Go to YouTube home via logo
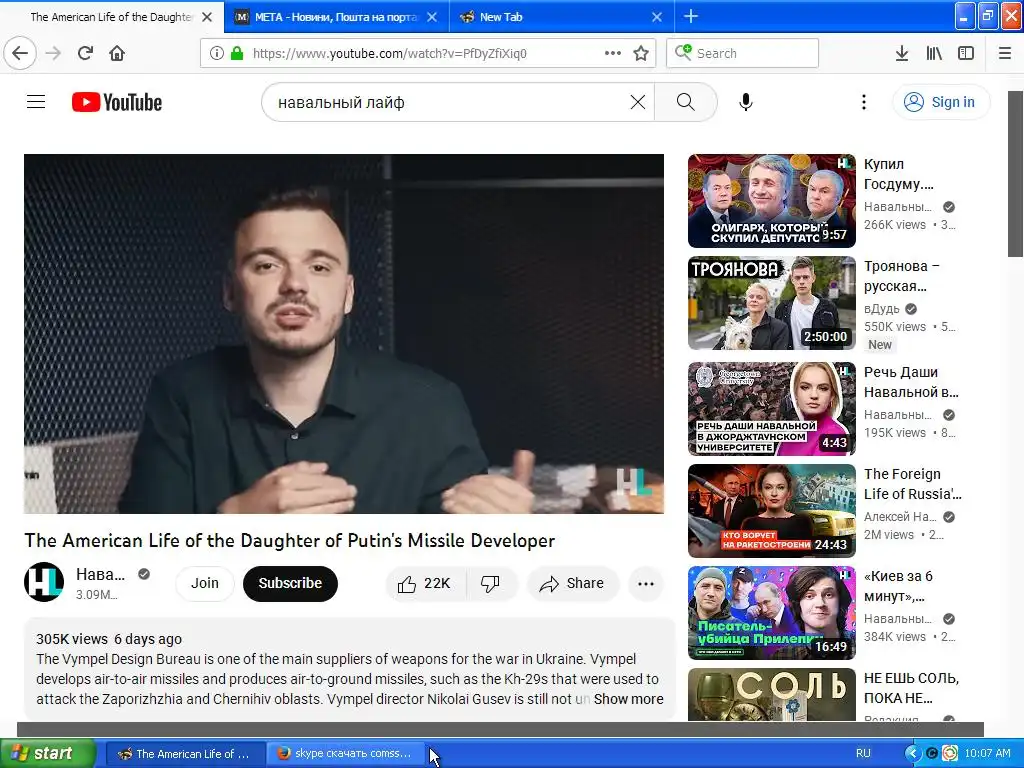This screenshot has height=768, width=1024. click(x=117, y=102)
